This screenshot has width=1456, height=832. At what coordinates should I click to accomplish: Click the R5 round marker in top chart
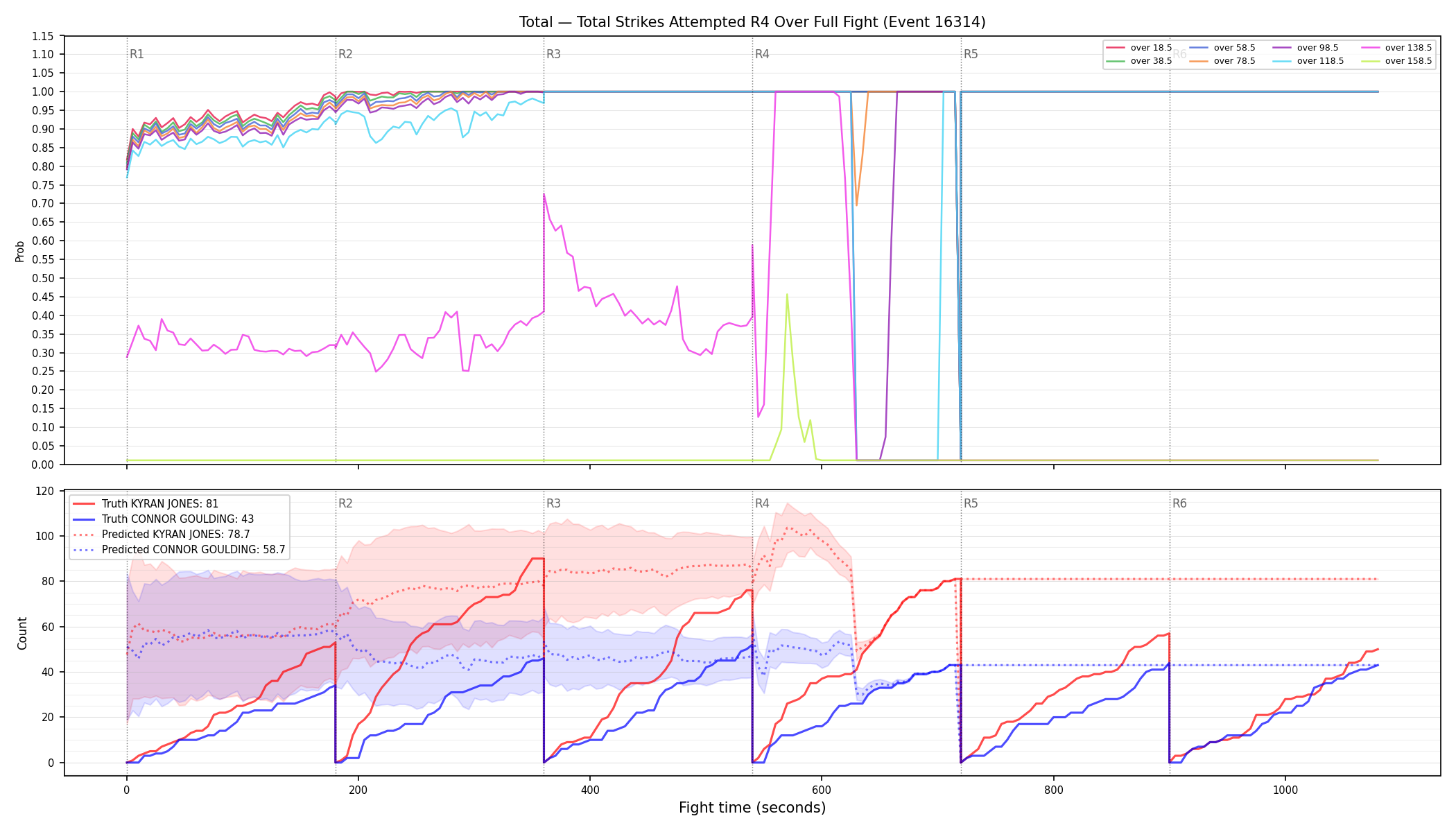click(971, 54)
